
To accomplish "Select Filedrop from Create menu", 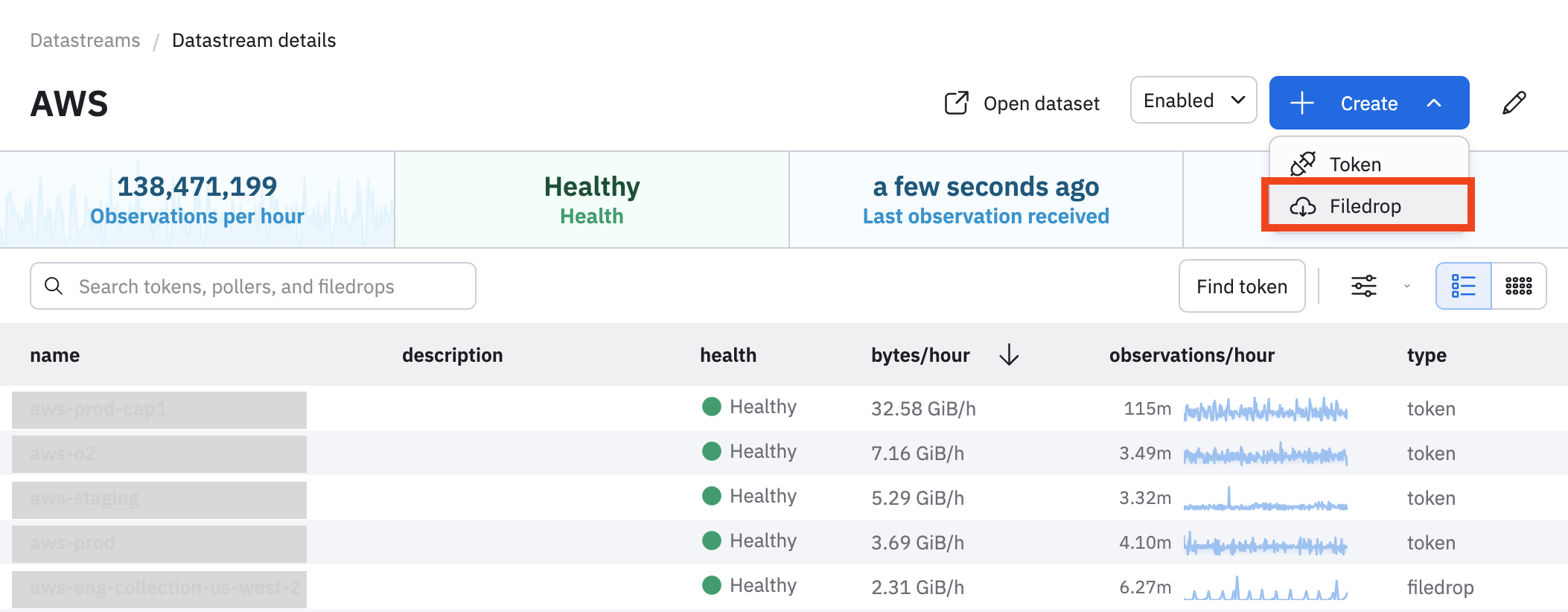I will [x=1365, y=206].
